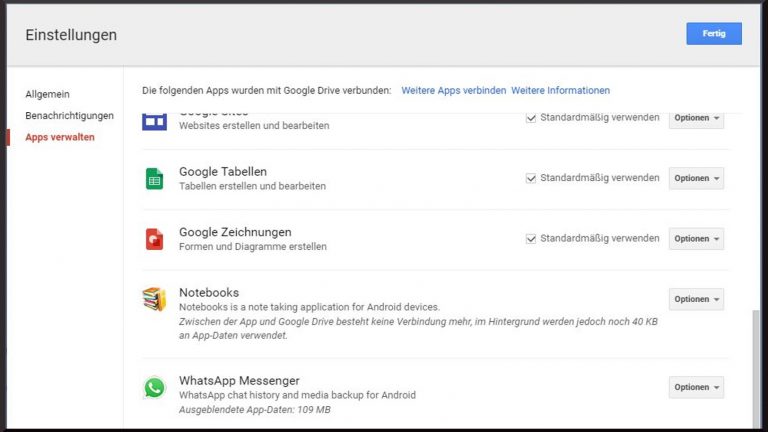
Task: Open Optionen dropdown for Google Sites
Action: pyautogui.click(x=696, y=118)
